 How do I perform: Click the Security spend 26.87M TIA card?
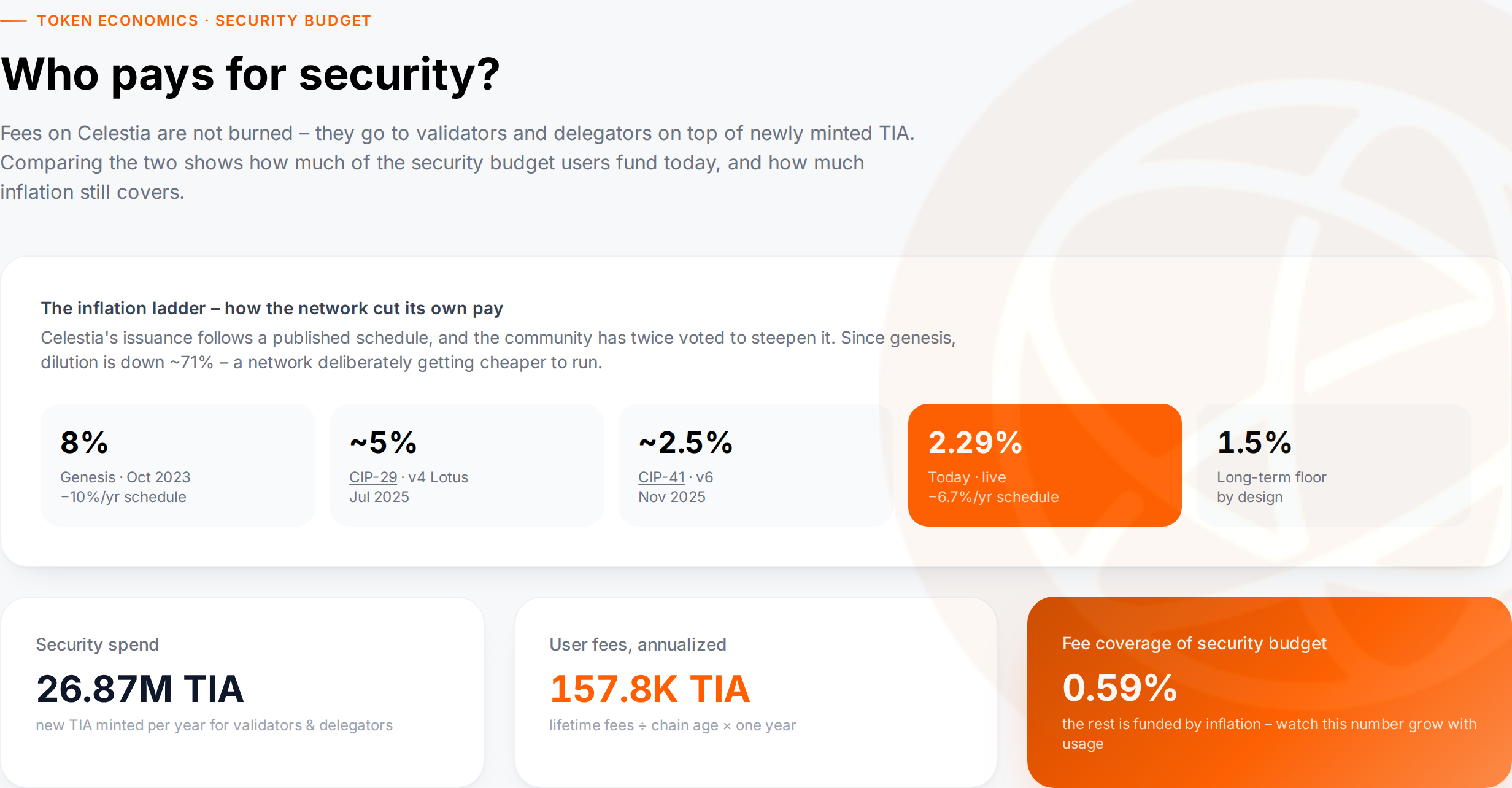pyautogui.click(x=242, y=692)
